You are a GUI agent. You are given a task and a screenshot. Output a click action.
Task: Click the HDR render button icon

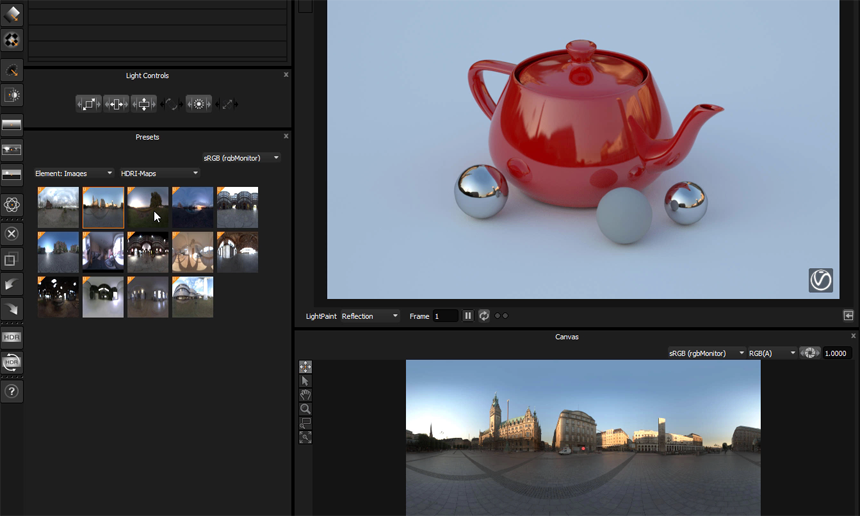[x=12, y=337]
